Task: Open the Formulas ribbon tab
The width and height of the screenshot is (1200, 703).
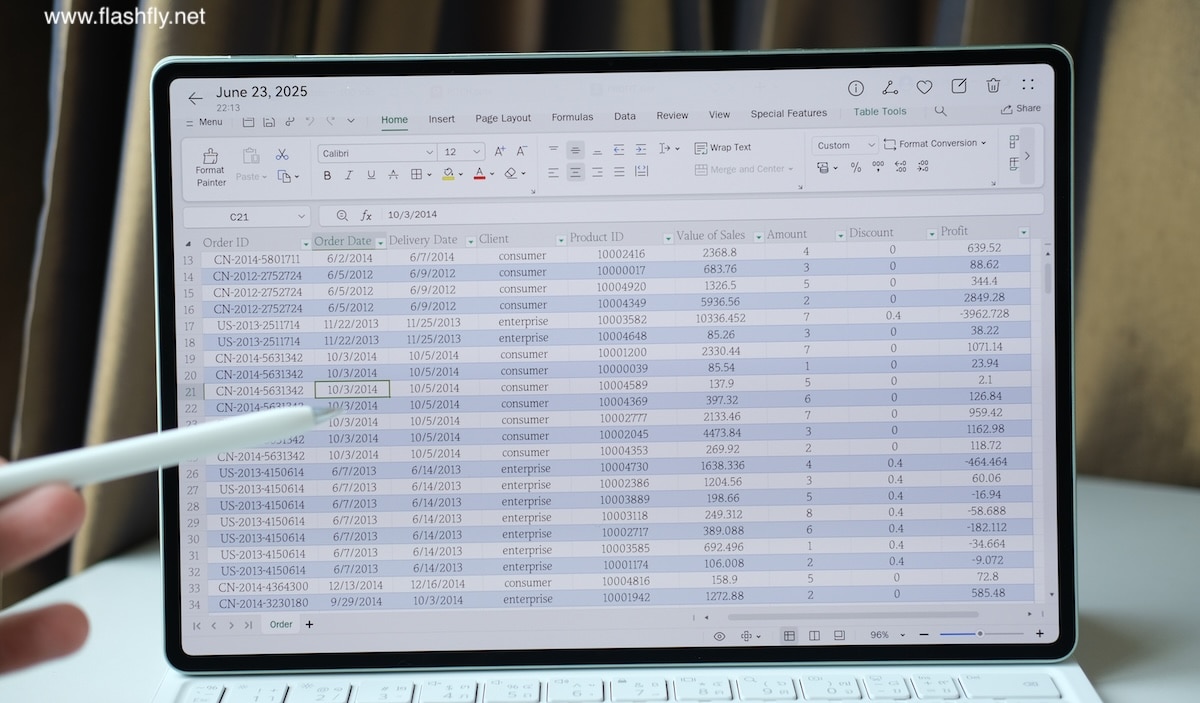Action: (572, 118)
